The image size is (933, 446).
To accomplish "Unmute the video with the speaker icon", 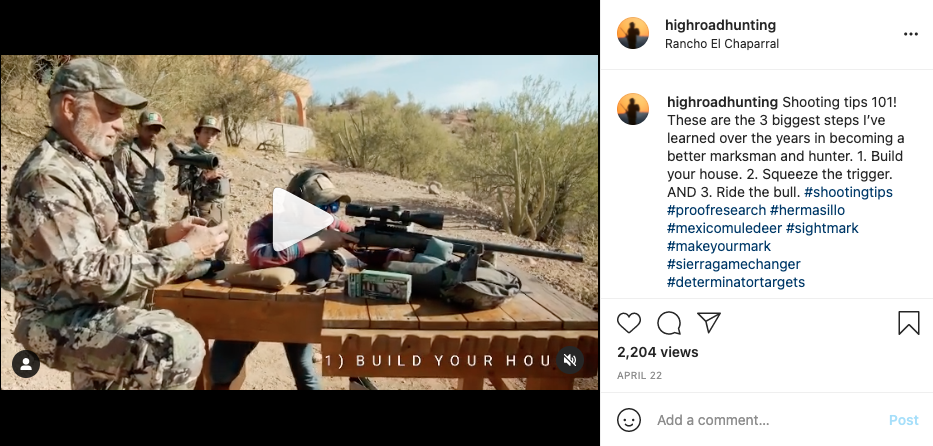I will click(569, 360).
